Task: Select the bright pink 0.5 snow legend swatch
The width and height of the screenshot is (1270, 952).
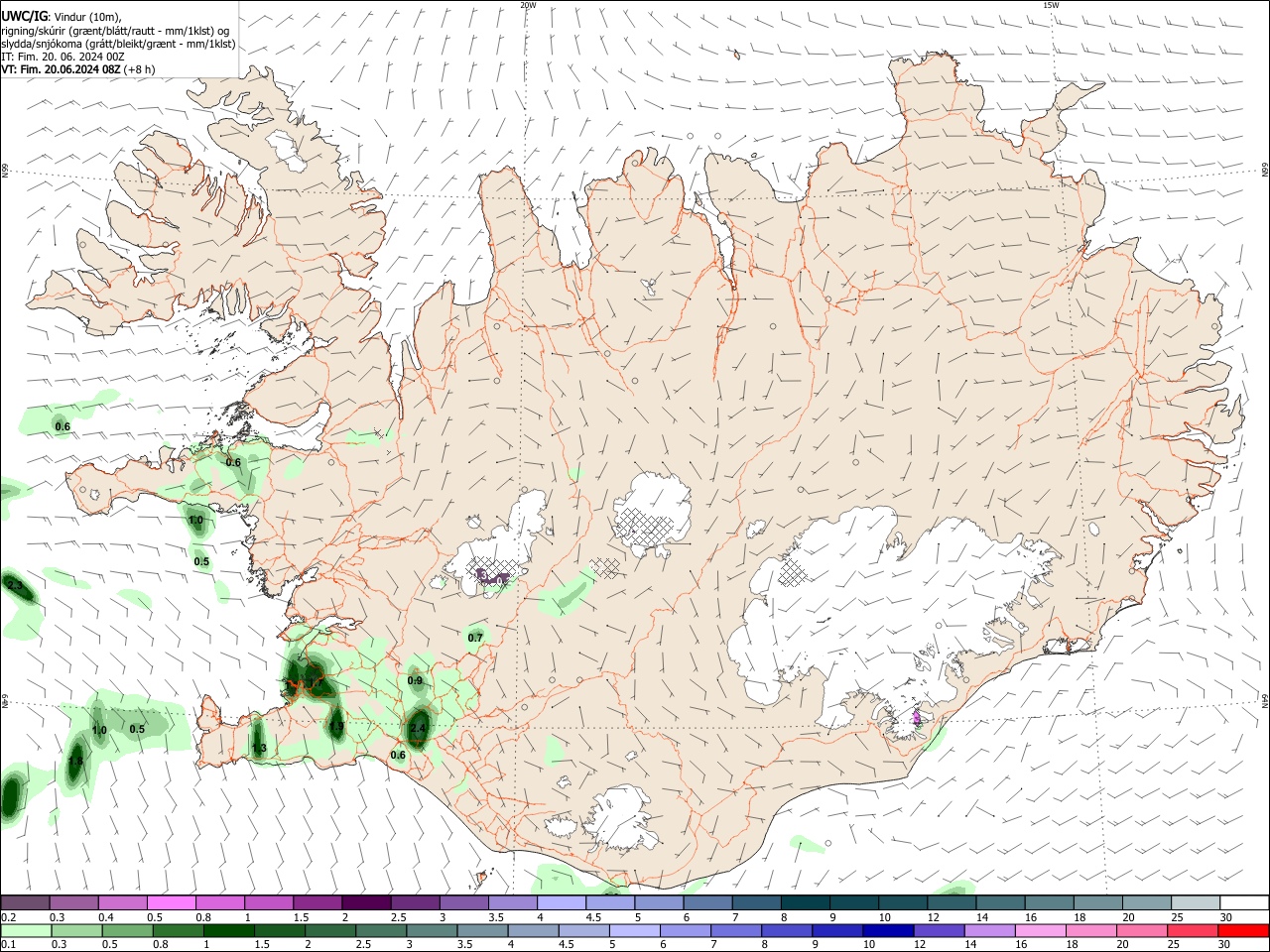Action: pos(171,902)
